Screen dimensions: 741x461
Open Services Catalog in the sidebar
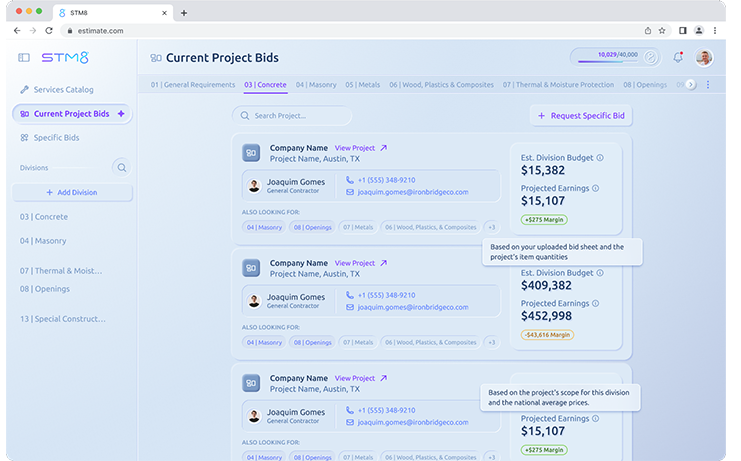[63, 90]
